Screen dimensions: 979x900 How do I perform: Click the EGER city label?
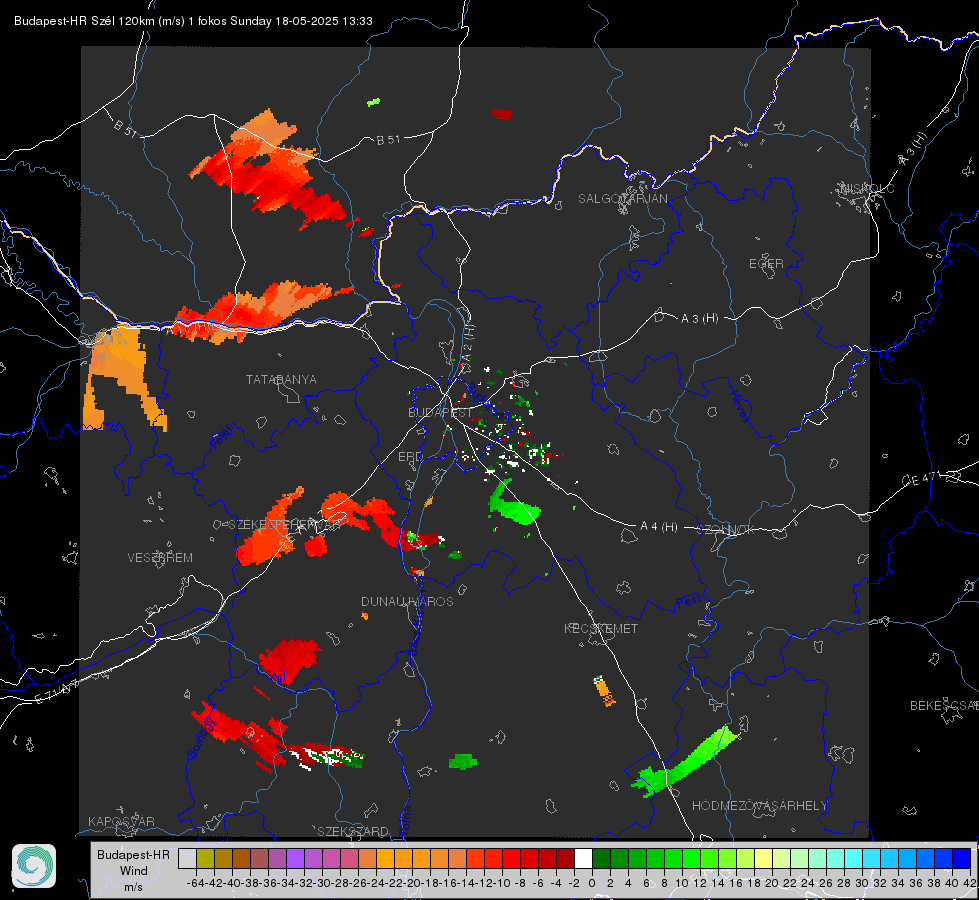766,264
